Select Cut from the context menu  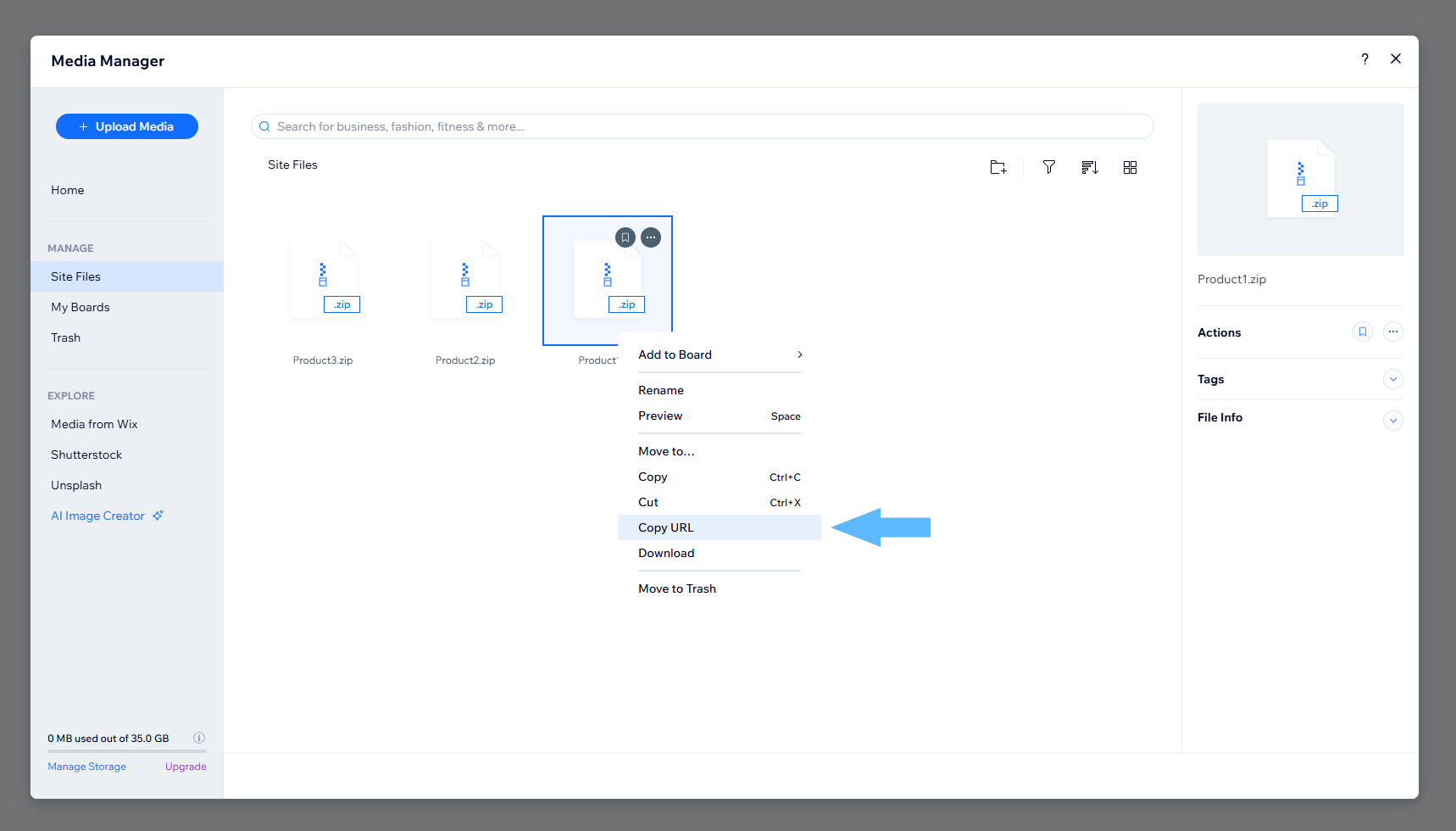coord(720,502)
